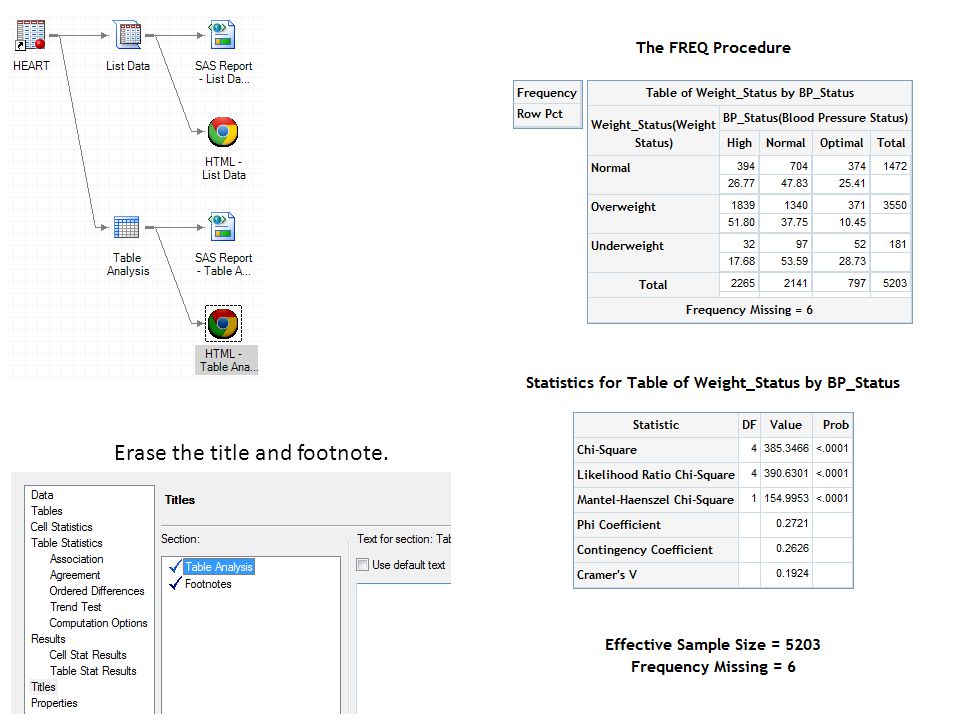Open the HTML - Table Analysis Chrome icon
The width and height of the screenshot is (960, 720).
(x=223, y=323)
